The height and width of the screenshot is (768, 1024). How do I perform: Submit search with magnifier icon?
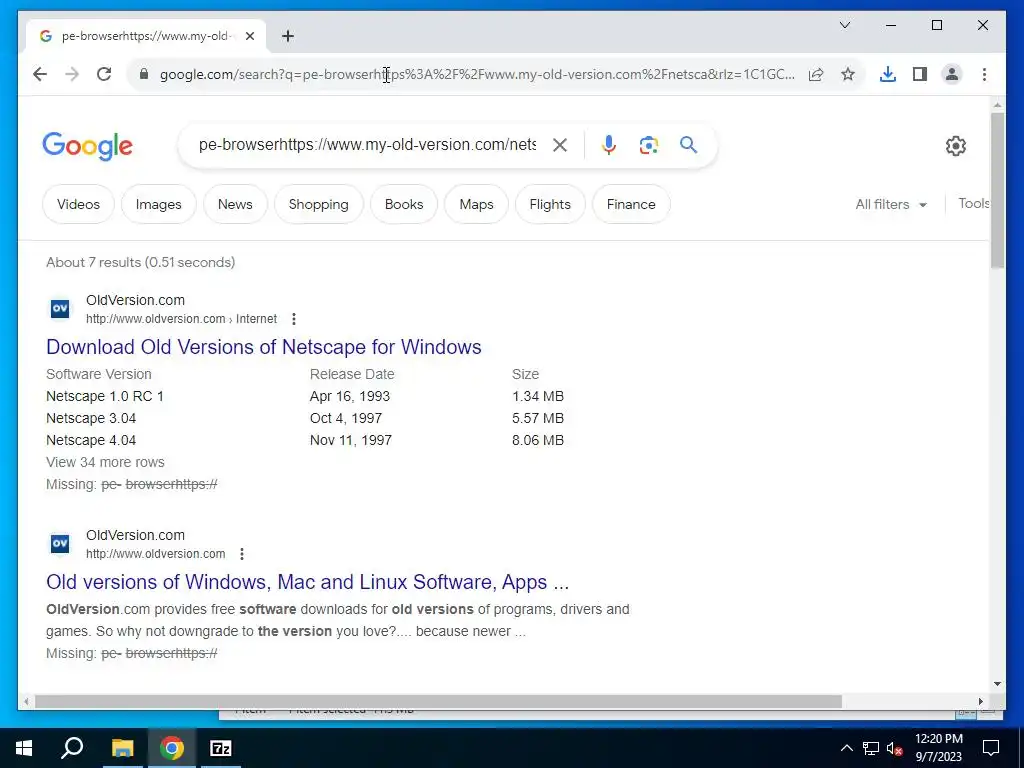tap(688, 145)
